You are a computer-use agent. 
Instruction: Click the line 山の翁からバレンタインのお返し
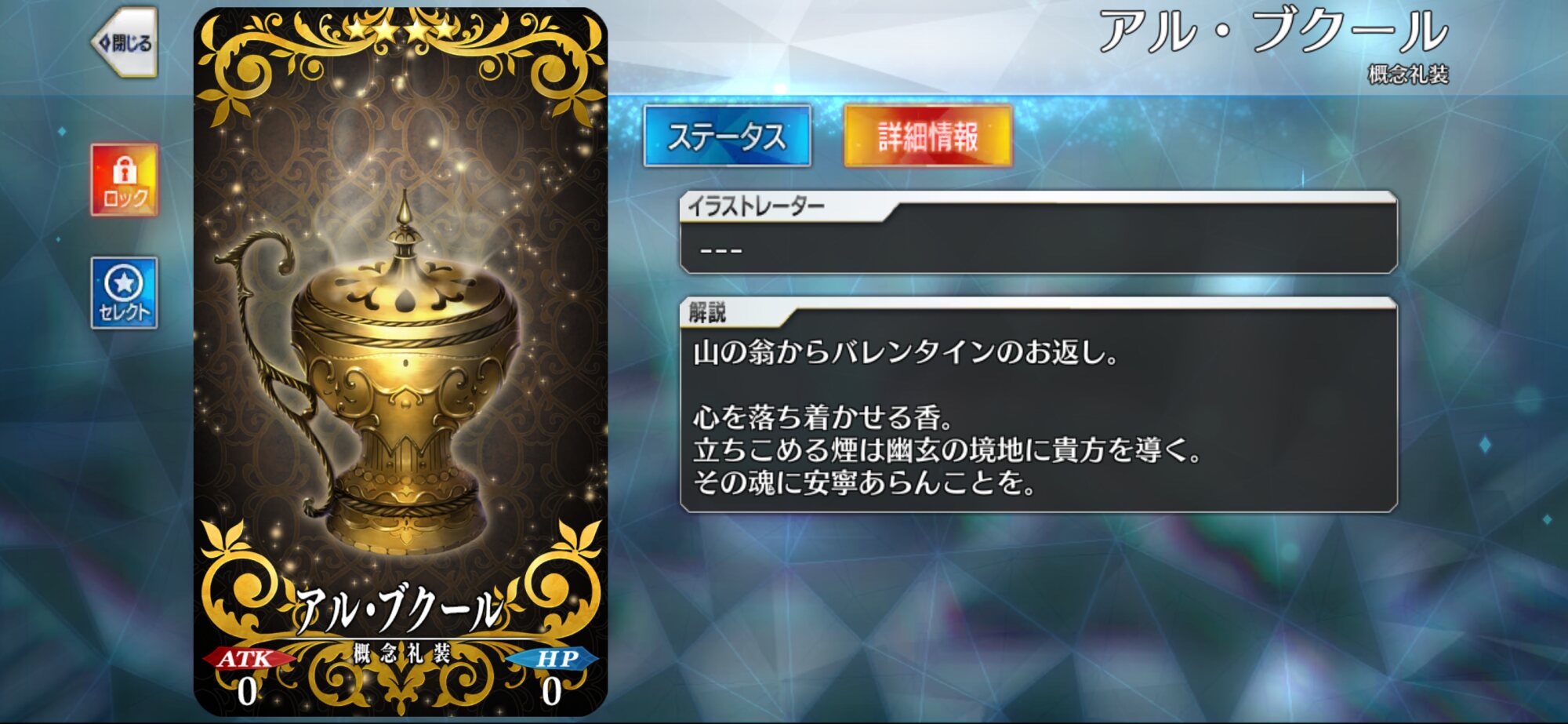pos(906,353)
